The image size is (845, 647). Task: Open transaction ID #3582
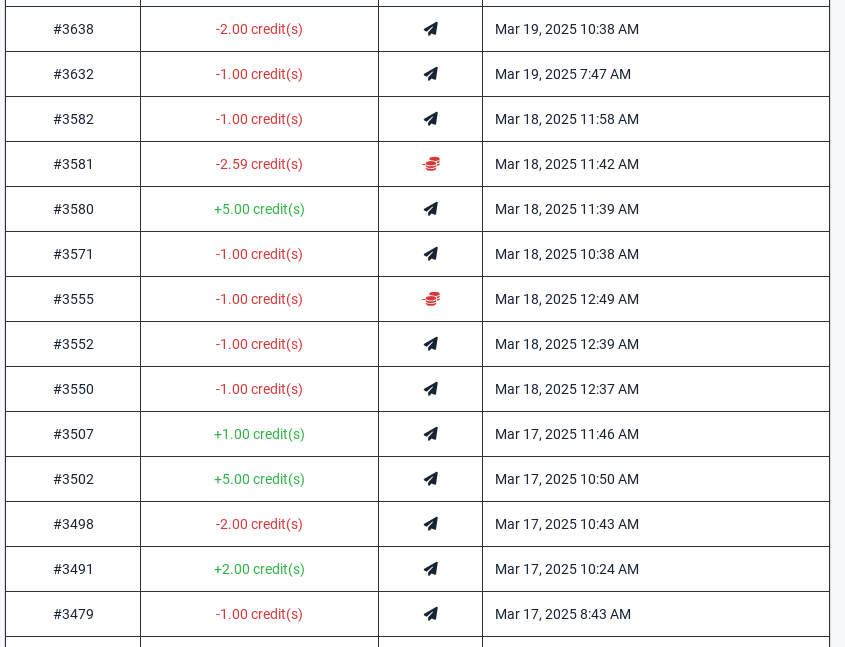[x=73, y=119]
